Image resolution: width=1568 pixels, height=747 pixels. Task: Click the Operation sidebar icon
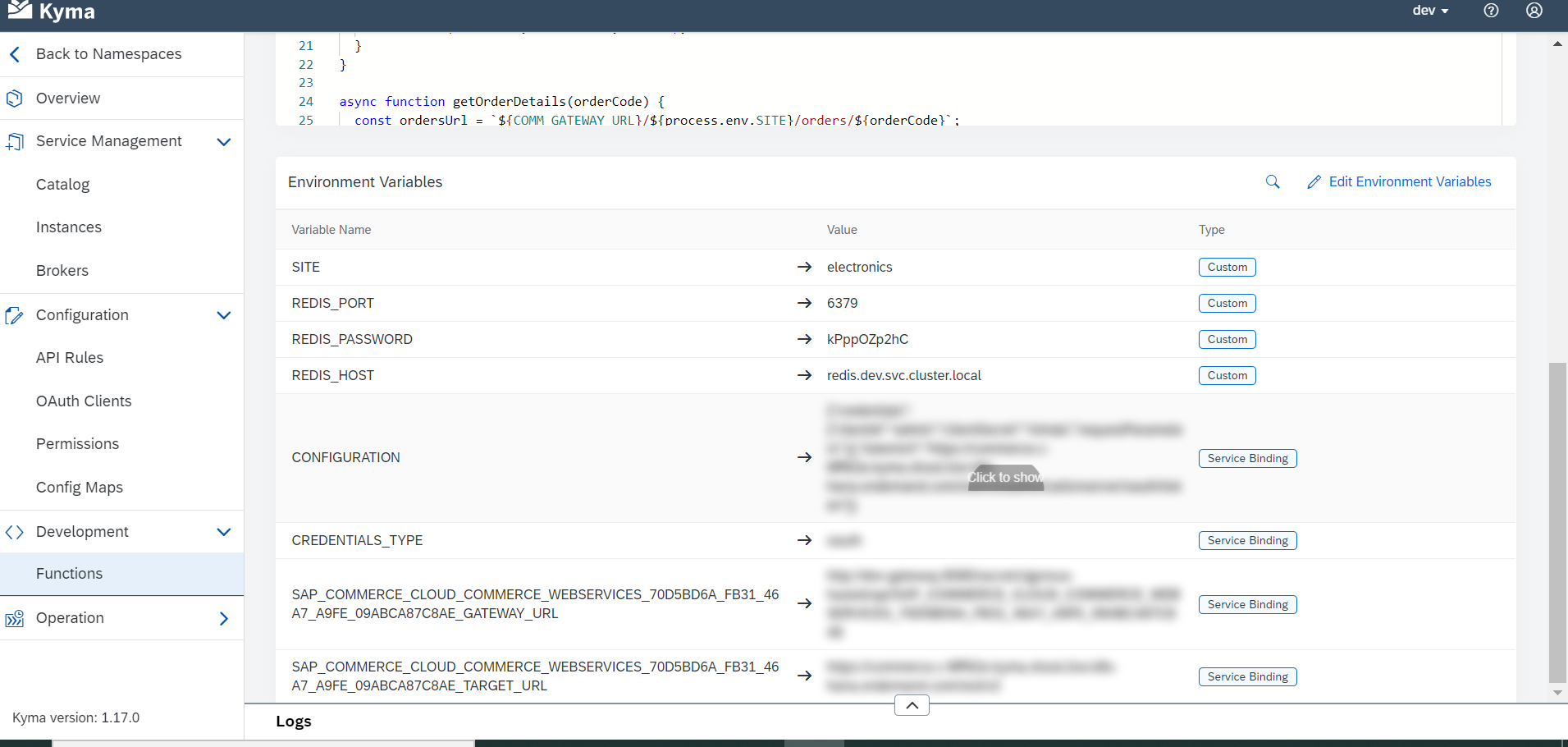click(14, 617)
